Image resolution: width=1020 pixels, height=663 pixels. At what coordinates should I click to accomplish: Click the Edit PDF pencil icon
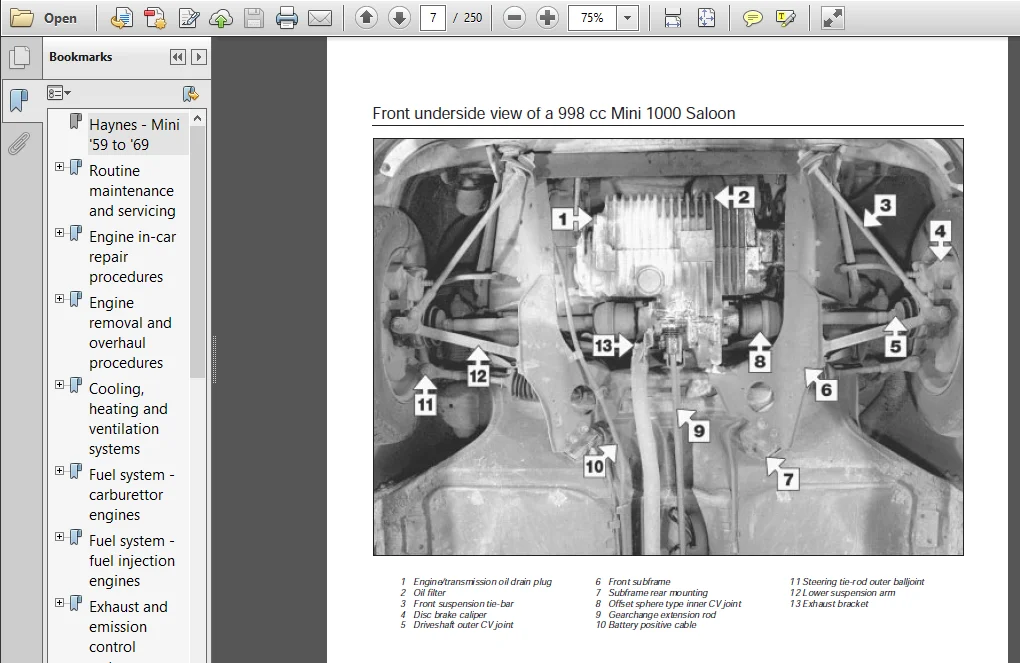coord(189,18)
